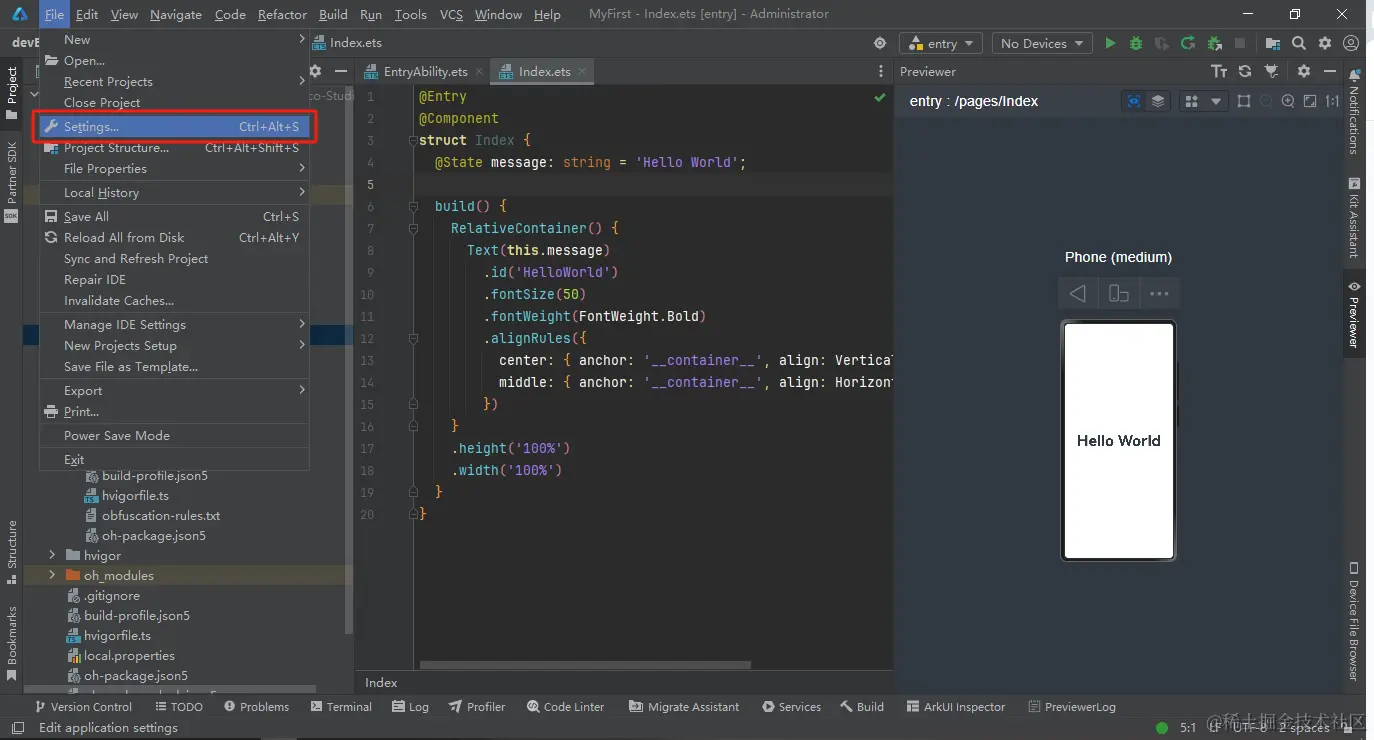This screenshot has width=1374, height=740.
Task: Close the Index.ets editor tab
Action: (583, 71)
